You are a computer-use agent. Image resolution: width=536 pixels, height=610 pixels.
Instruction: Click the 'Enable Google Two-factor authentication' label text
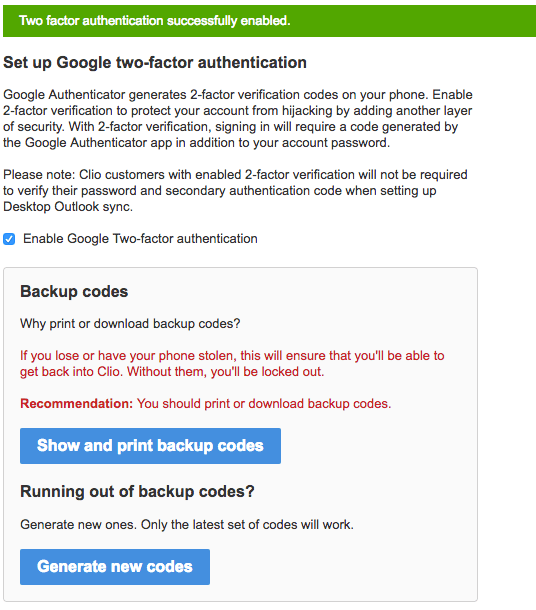(x=140, y=238)
